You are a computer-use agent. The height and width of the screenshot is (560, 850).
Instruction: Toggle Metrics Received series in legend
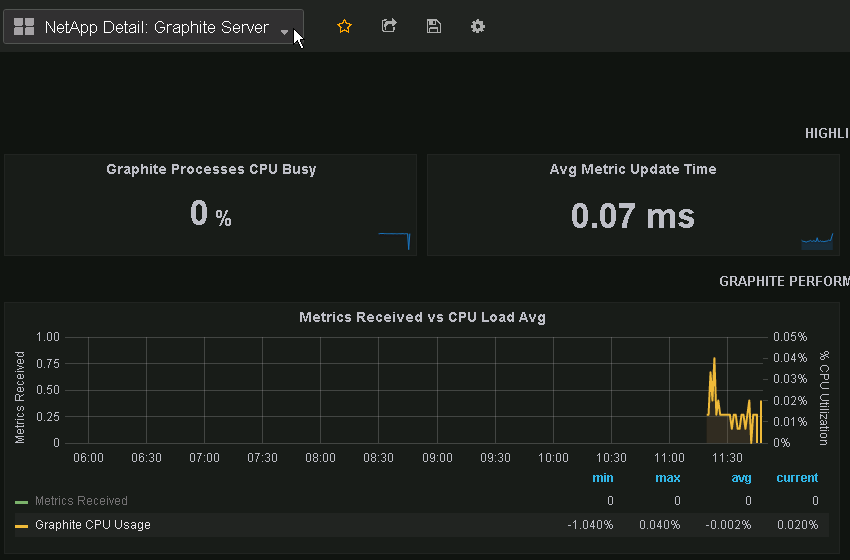[81, 501]
